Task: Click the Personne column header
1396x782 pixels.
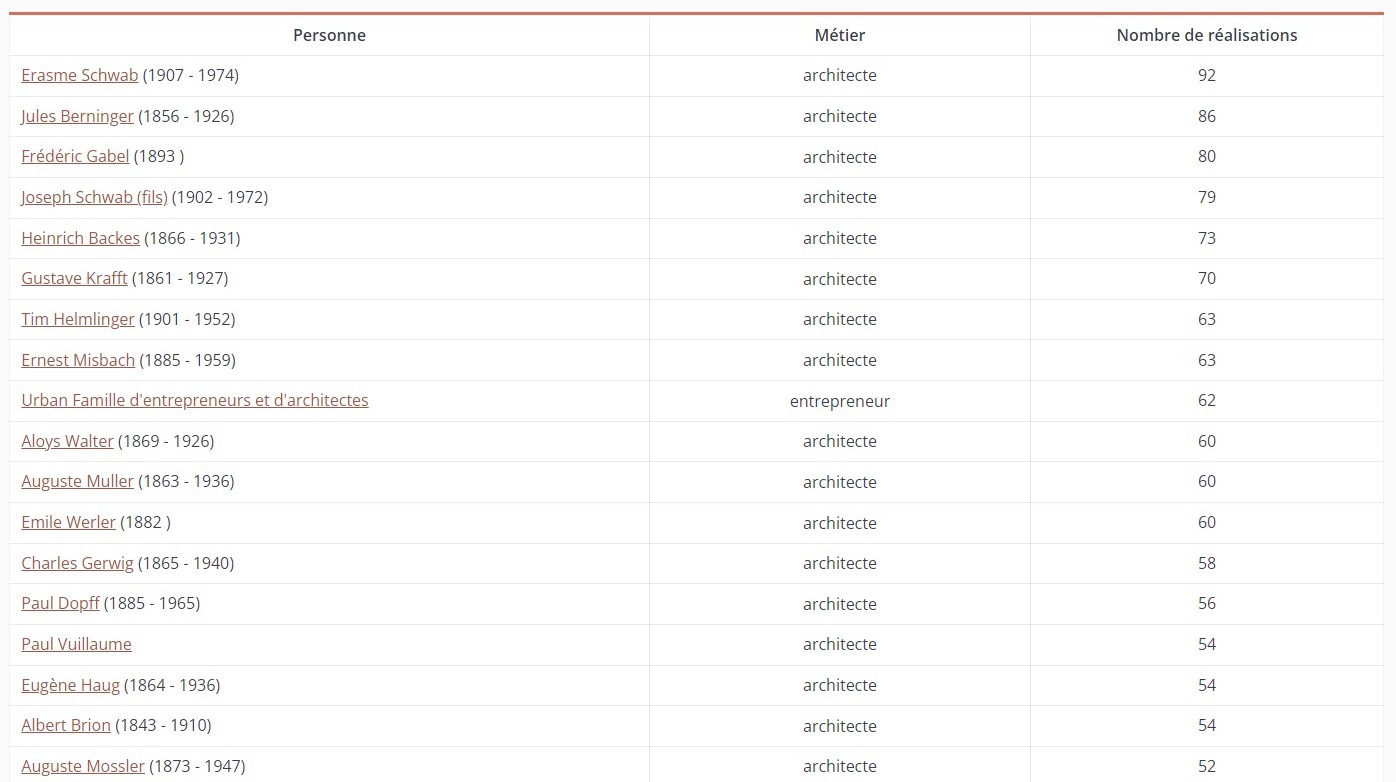Action: click(329, 35)
